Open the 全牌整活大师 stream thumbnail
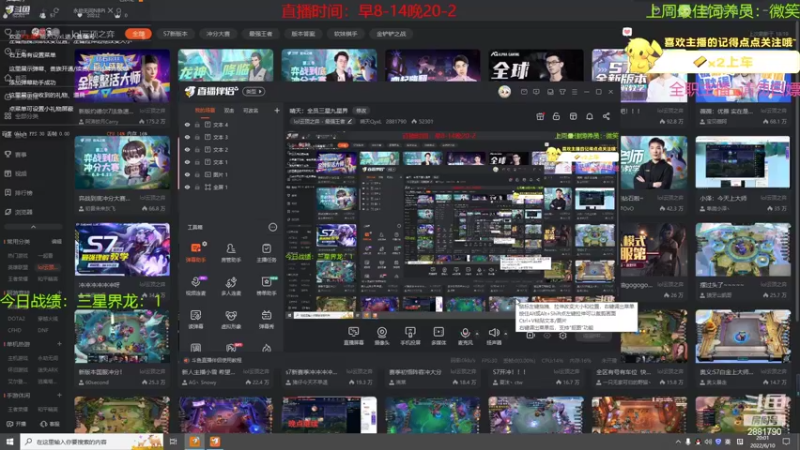This screenshot has width=800, height=450. click(x=122, y=76)
